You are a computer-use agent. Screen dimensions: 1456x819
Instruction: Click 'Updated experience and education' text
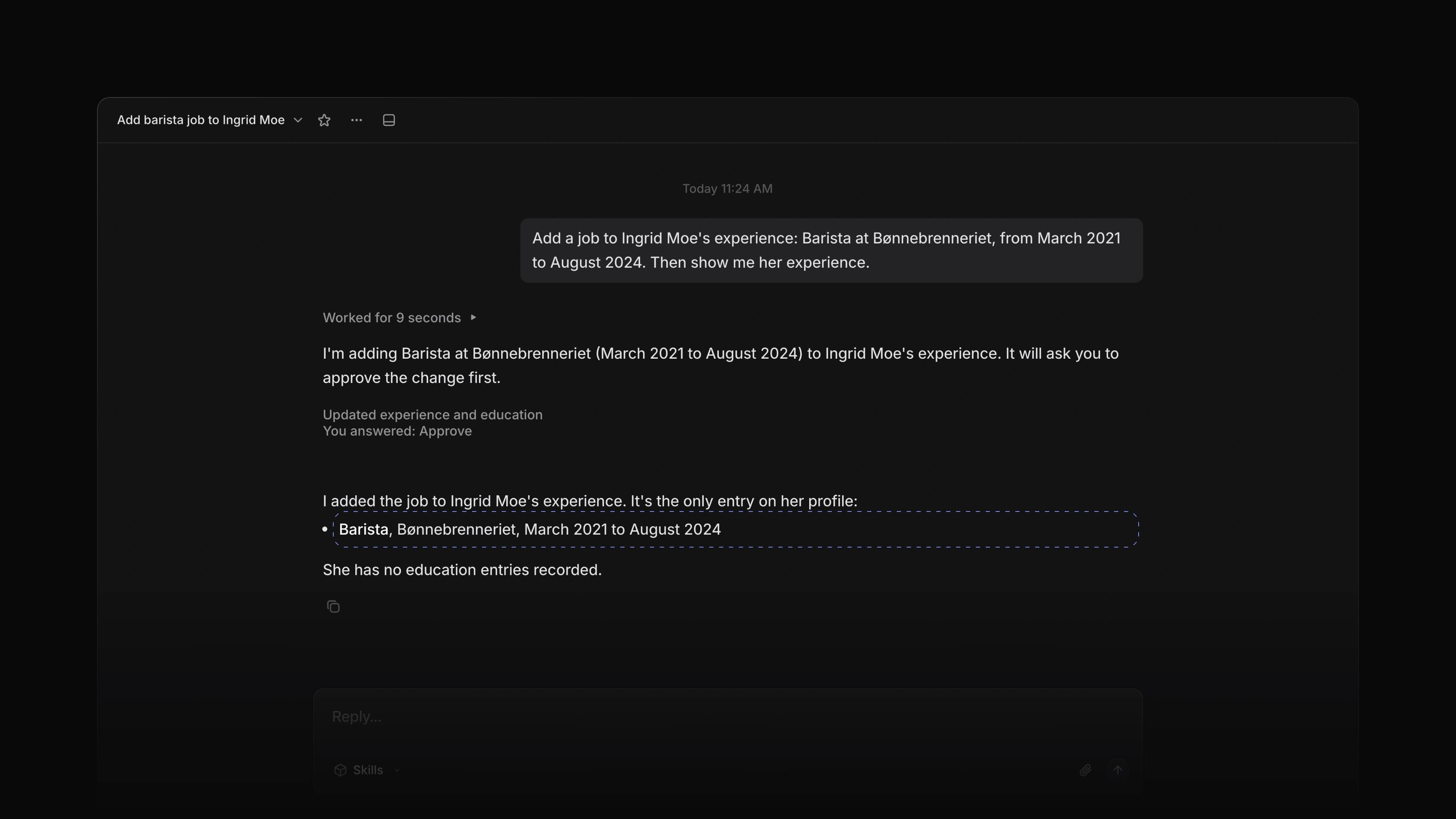[432, 415]
